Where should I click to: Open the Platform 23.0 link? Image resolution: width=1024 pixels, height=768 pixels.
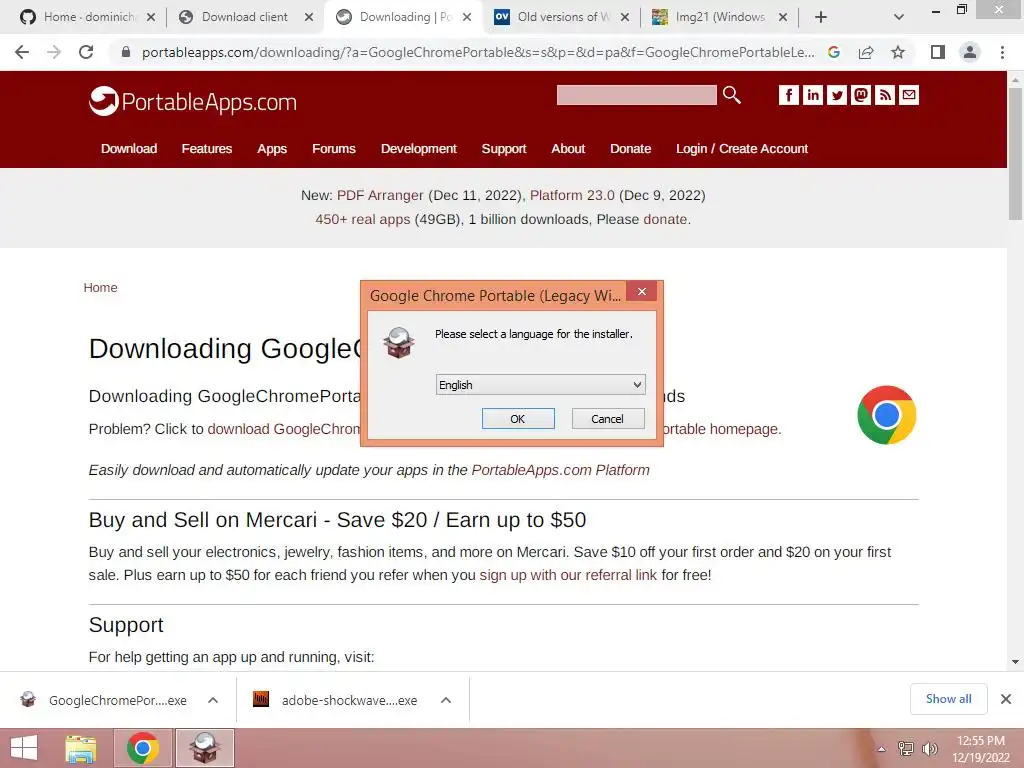tap(572, 195)
